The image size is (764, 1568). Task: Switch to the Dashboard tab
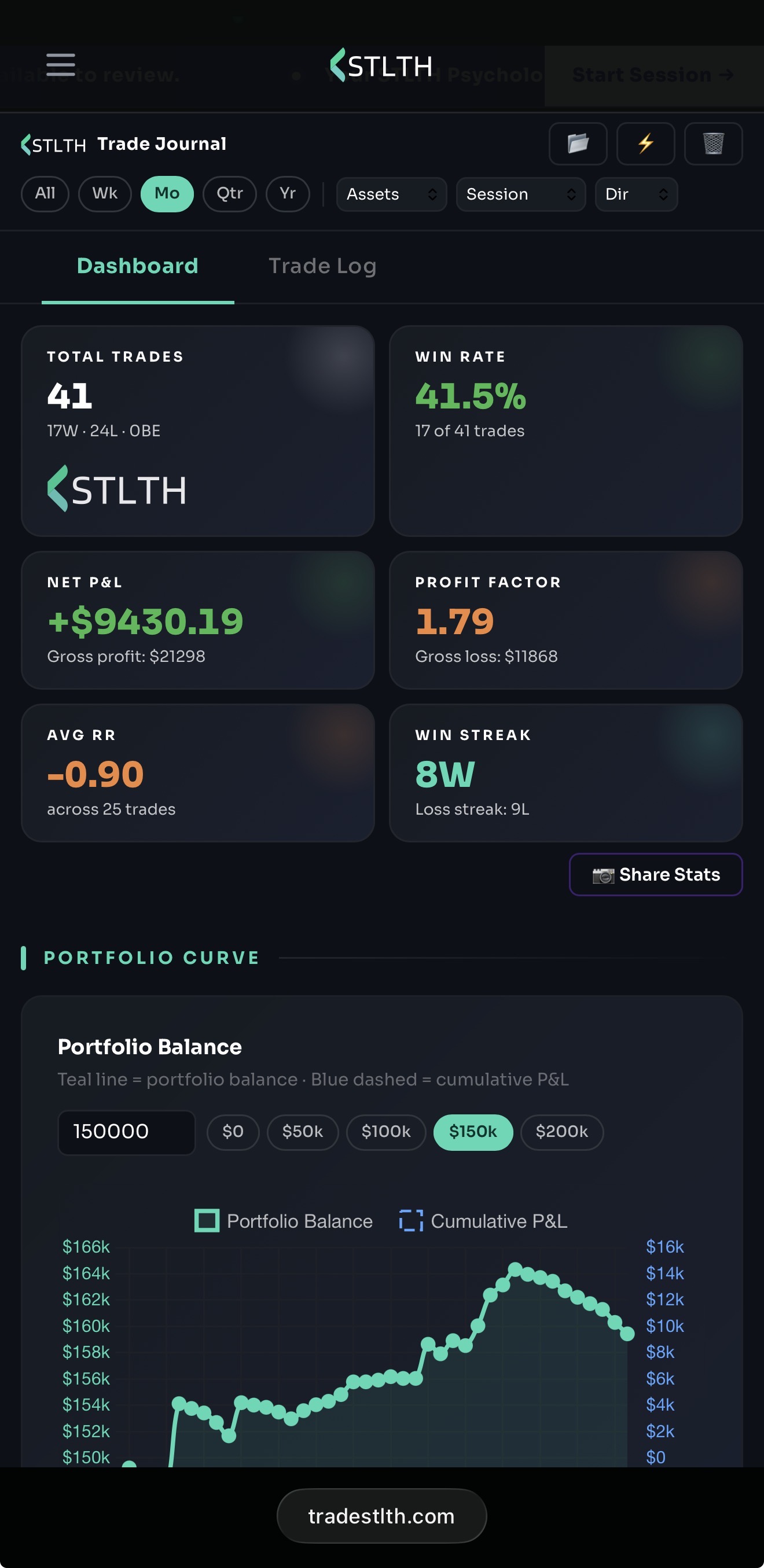(138, 266)
